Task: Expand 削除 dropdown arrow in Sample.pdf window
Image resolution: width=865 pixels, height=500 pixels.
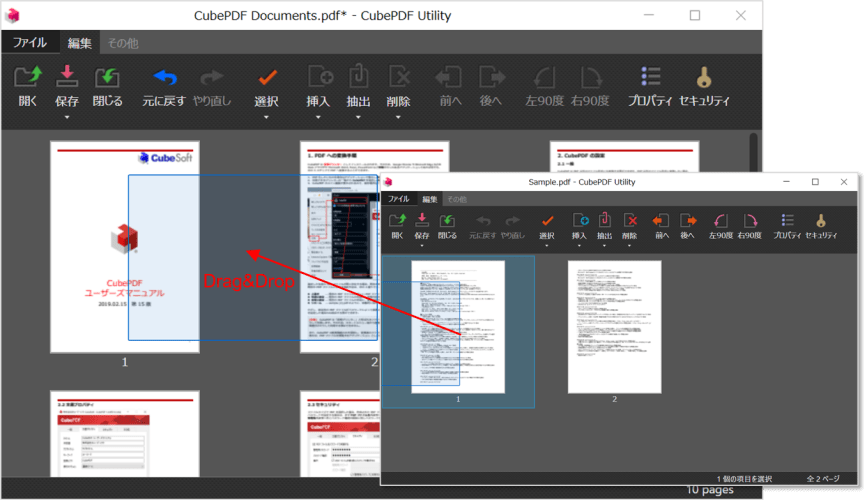Action: (x=629, y=246)
